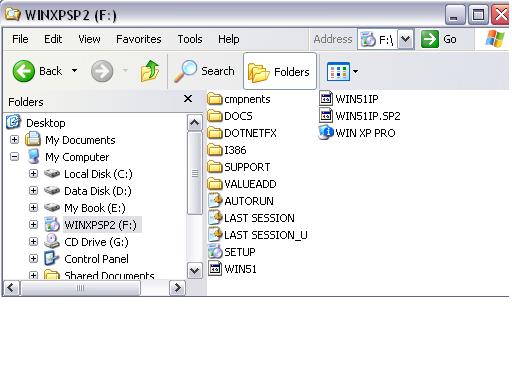The image size is (512, 384).
Task: Open the Address bar dropdown
Action: [x=406, y=39]
